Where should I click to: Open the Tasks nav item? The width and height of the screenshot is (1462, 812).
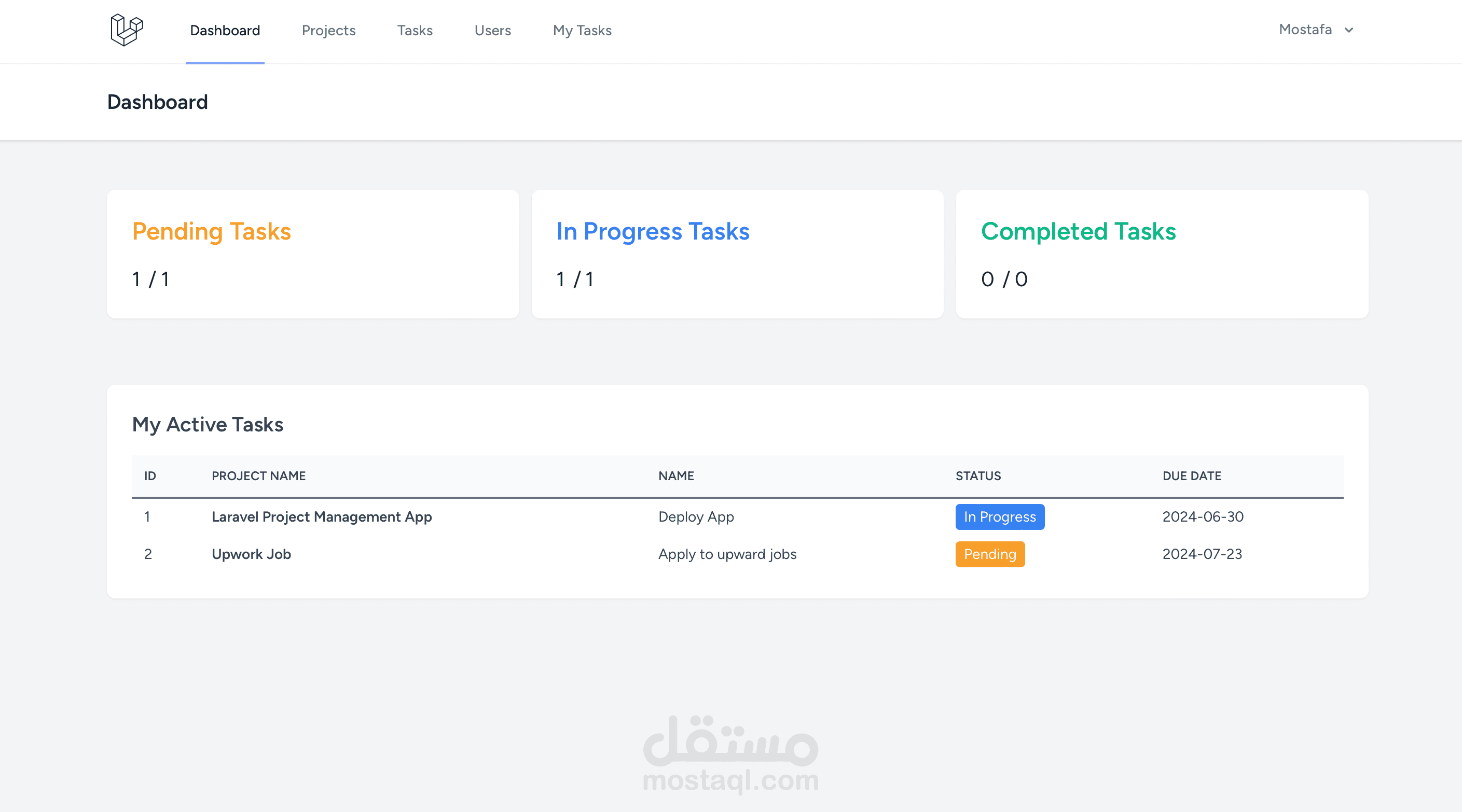[x=415, y=31]
